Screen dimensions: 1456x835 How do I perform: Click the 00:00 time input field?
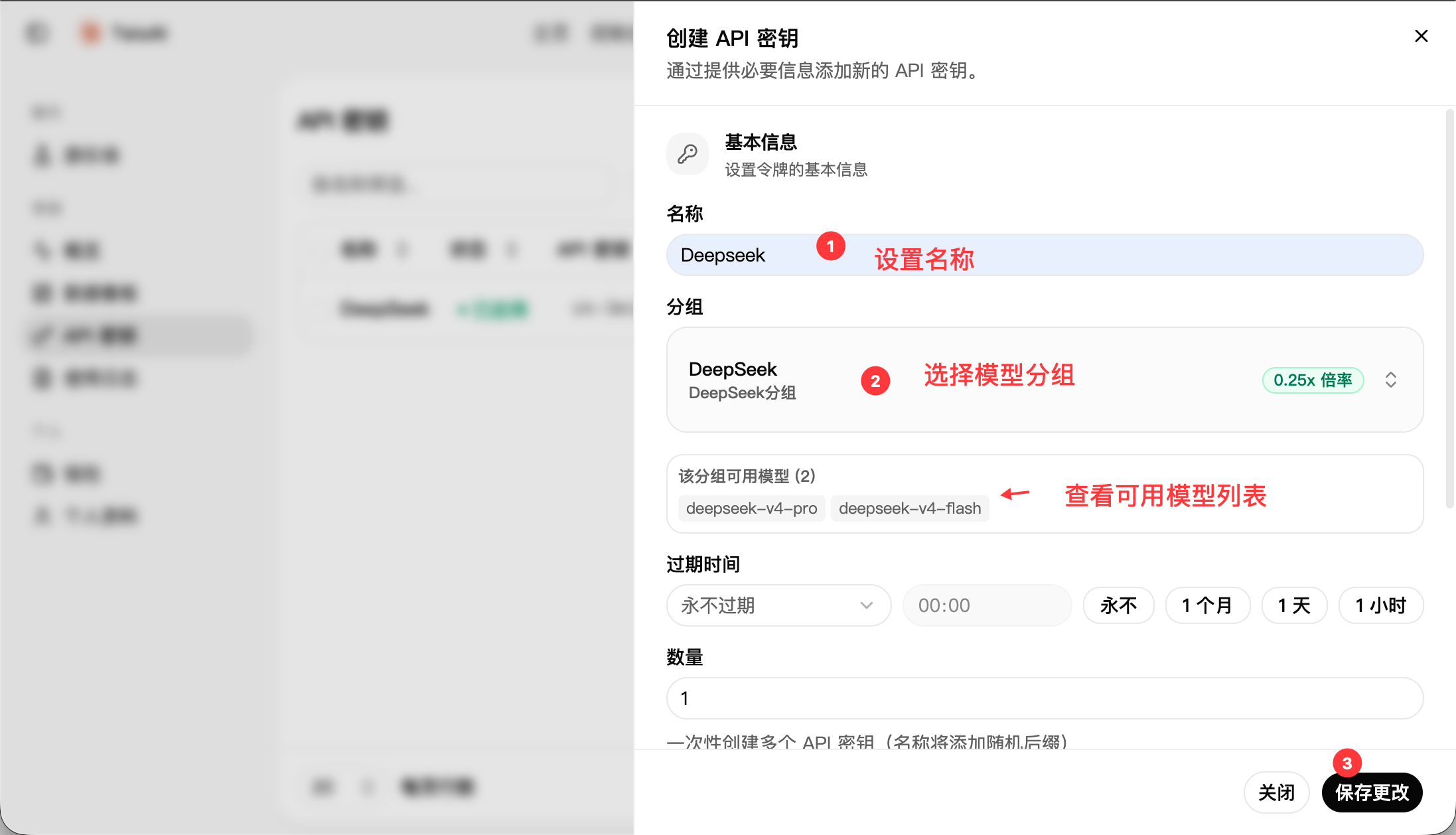987,605
